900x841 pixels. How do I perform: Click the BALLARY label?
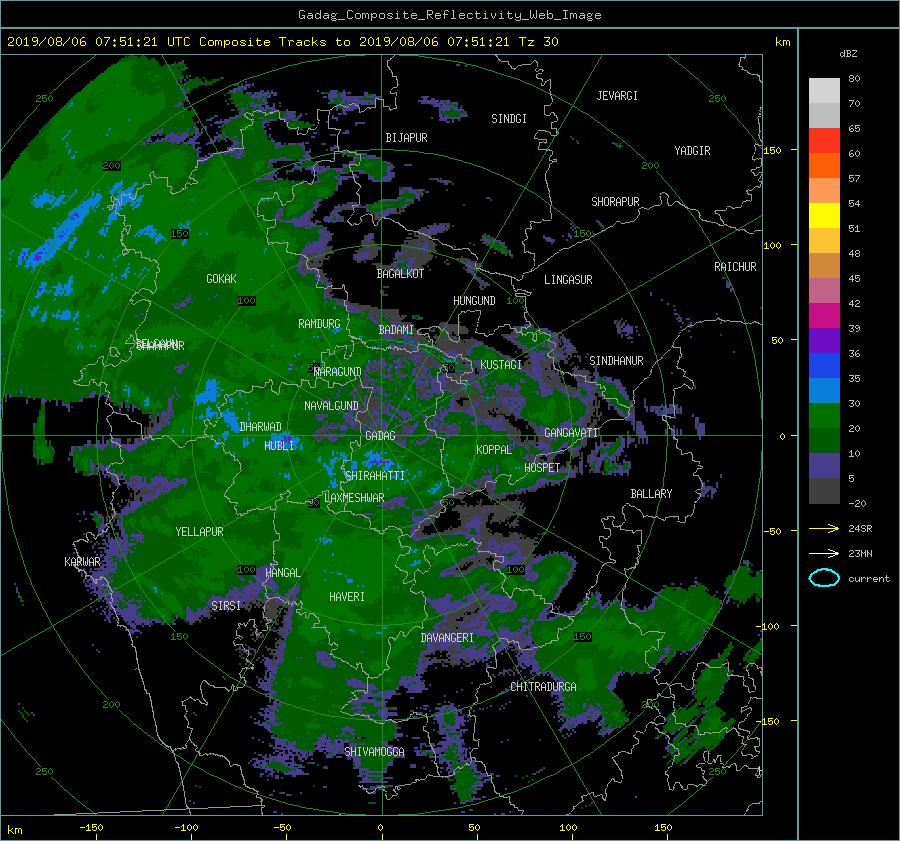(x=651, y=494)
